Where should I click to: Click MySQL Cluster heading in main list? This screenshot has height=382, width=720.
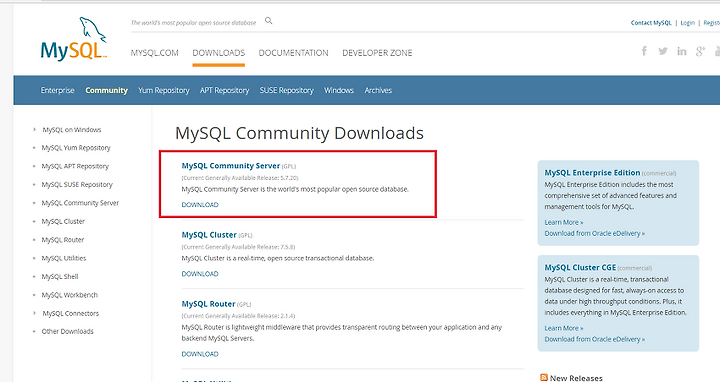pos(209,235)
